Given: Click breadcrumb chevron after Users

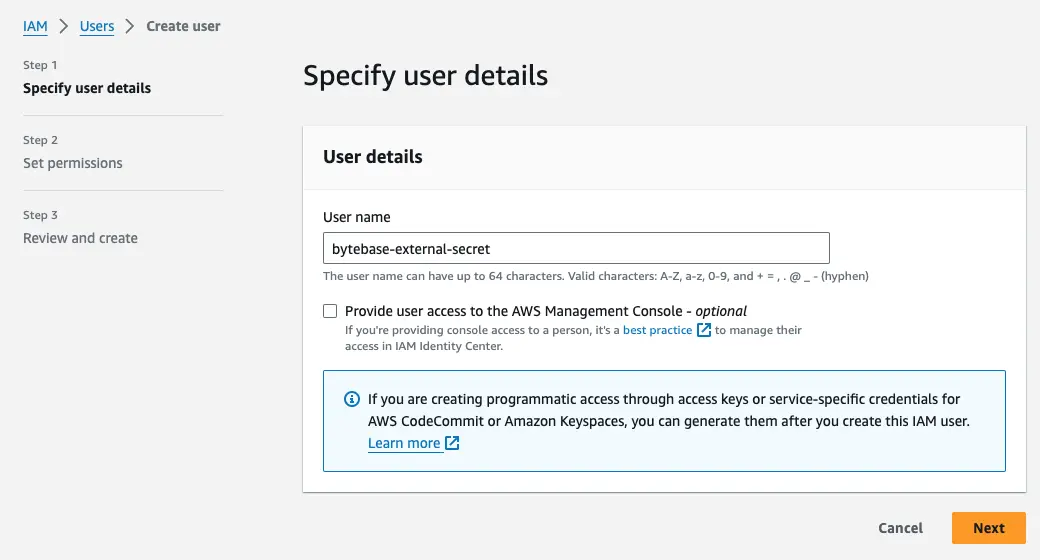Looking at the screenshot, I should tap(130, 26).
